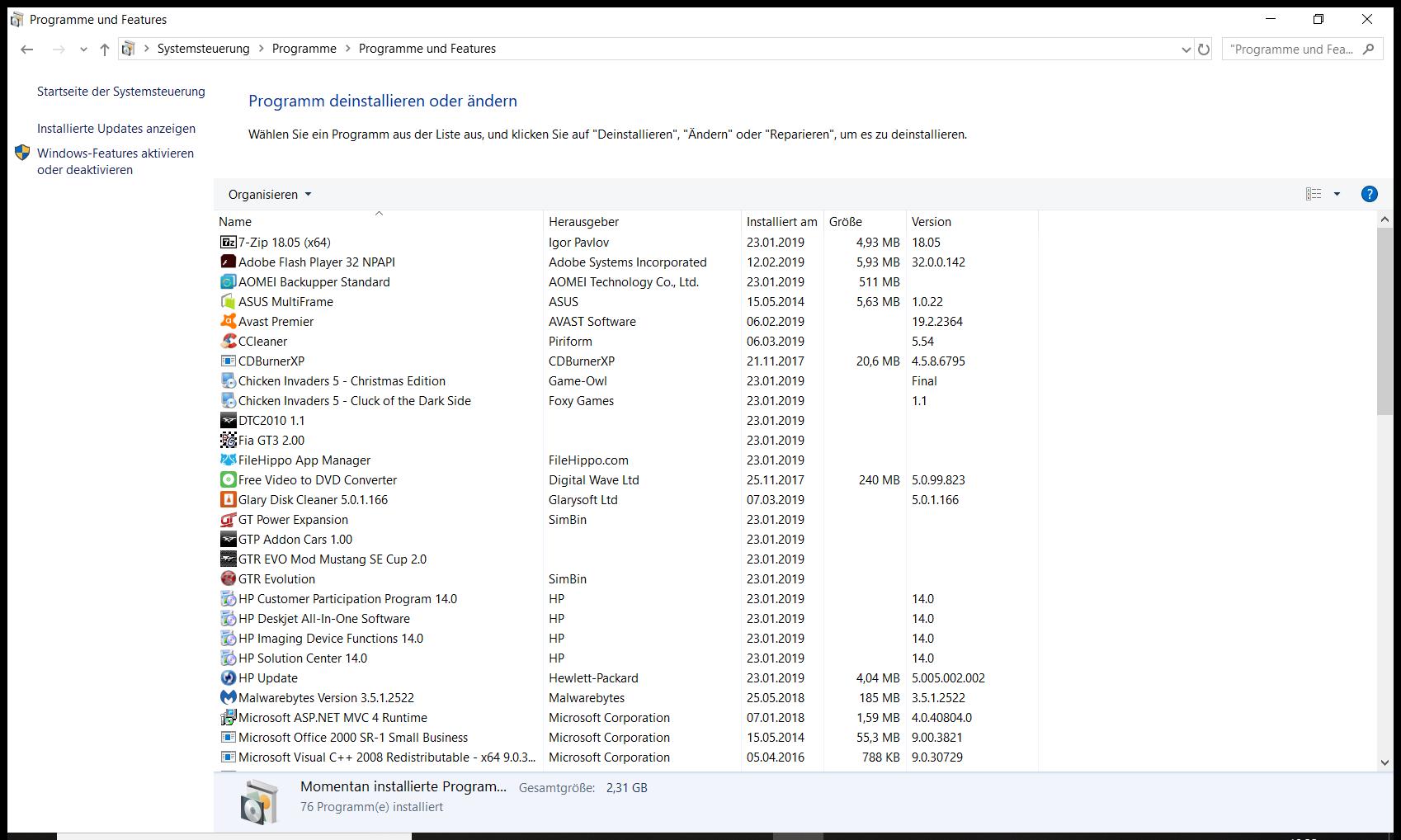Click the Malwarebytes icon

coord(229,697)
